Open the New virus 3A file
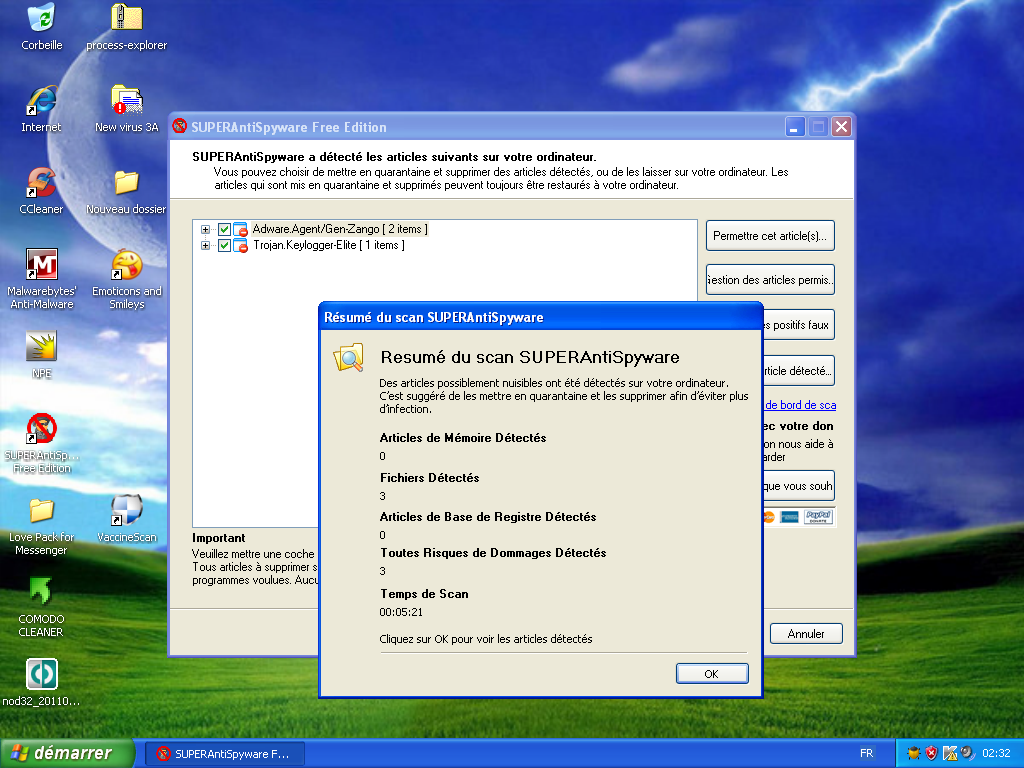The height and width of the screenshot is (768, 1024). (127, 101)
